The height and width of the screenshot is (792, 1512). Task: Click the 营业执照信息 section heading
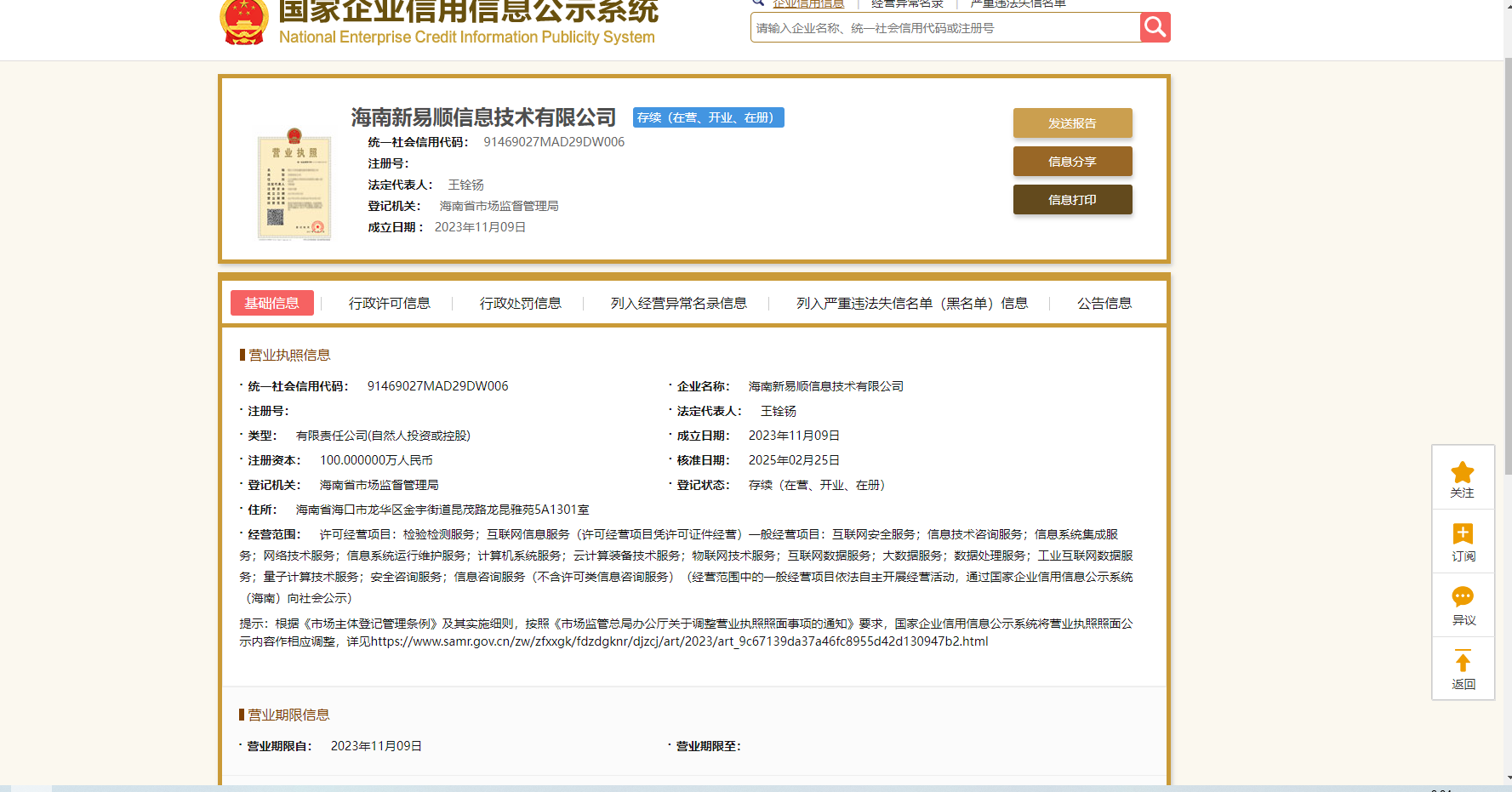pyautogui.click(x=289, y=355)
